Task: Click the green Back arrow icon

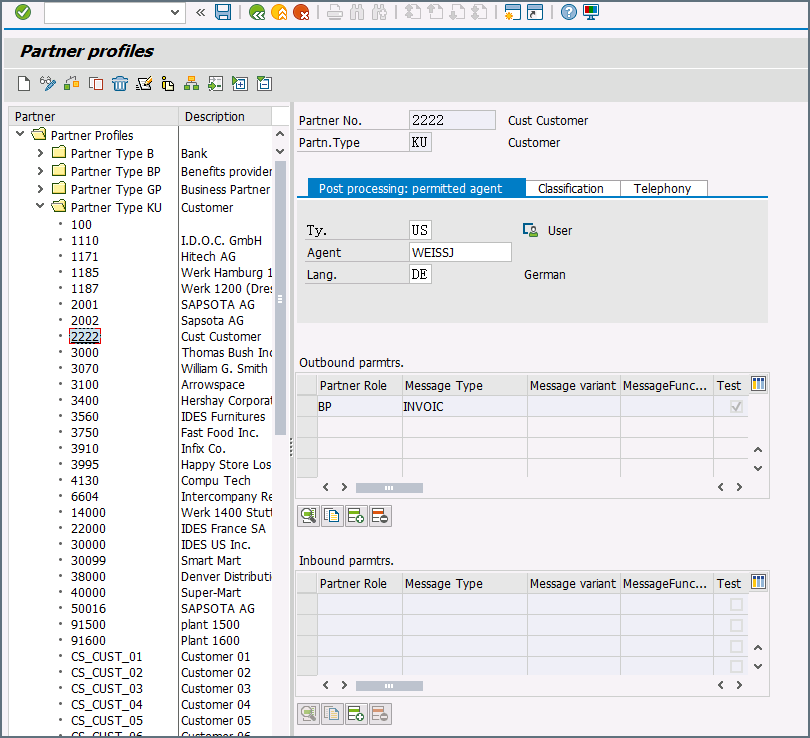Action: [257, 12]
